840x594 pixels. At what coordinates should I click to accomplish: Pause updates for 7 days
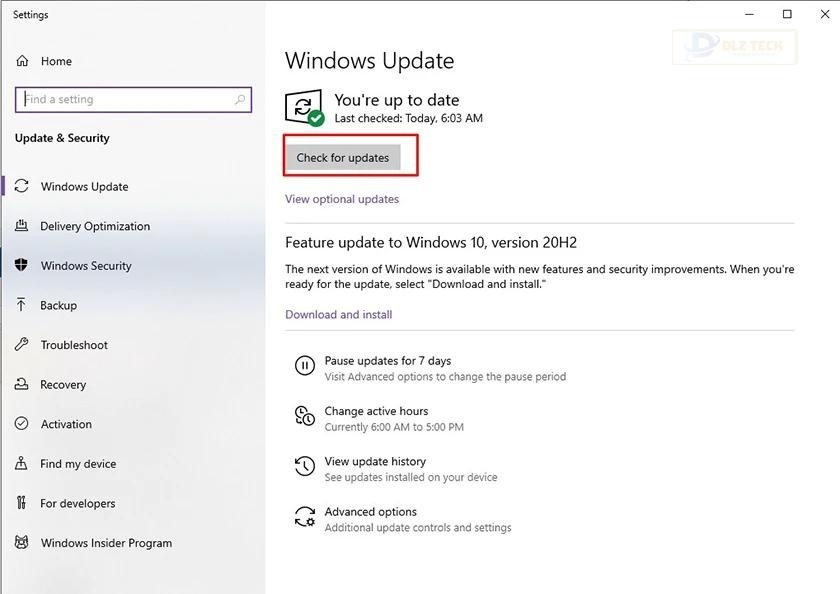pos(388,360)
